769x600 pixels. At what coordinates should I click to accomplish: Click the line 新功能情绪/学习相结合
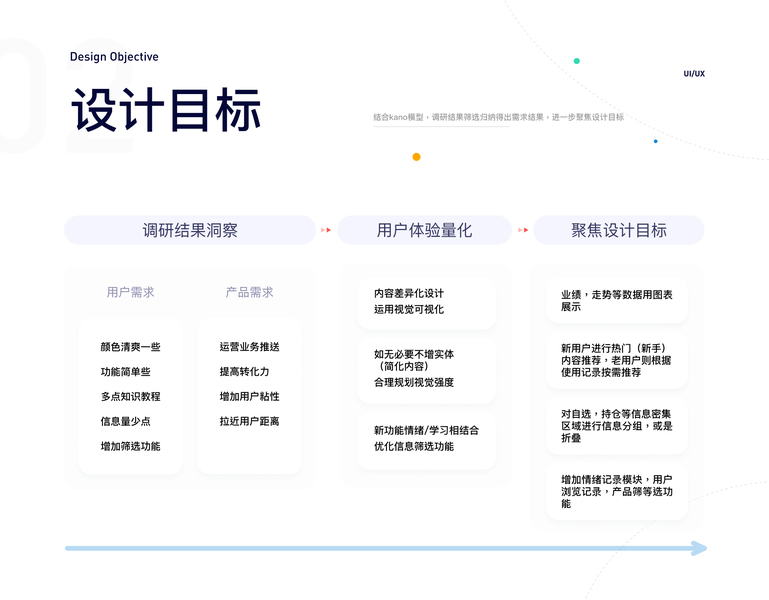pyautogui.click(x=426, y=430)
